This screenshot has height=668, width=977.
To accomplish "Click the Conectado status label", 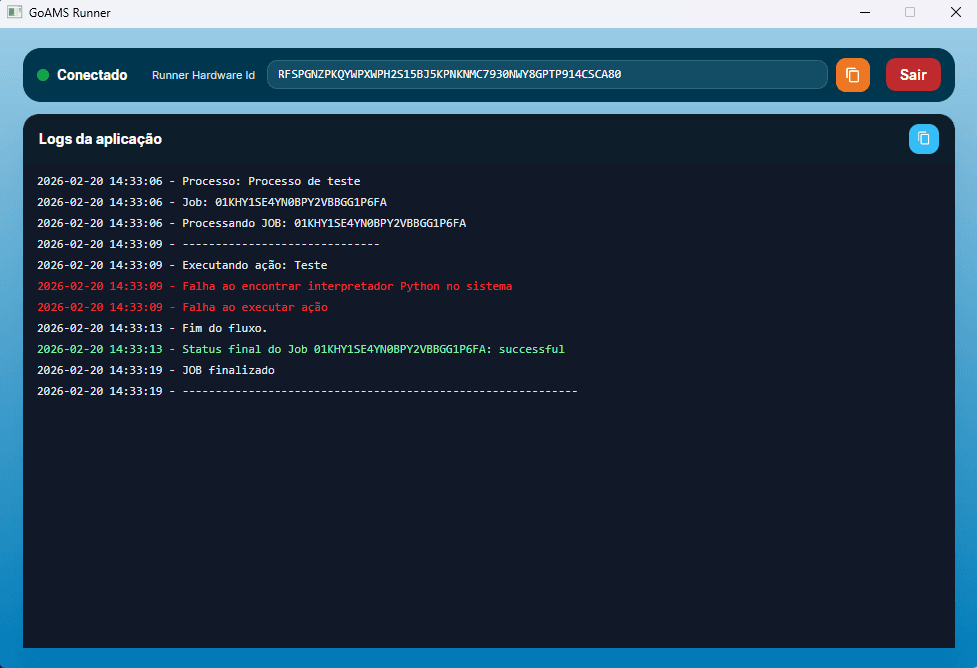I will (x=92, y=75).
